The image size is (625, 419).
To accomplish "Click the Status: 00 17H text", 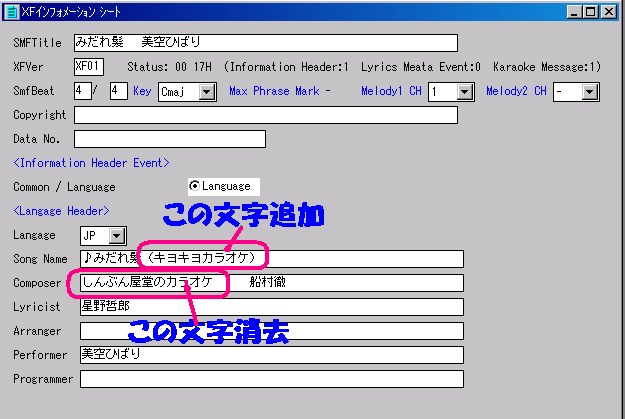I will point(169,67).
